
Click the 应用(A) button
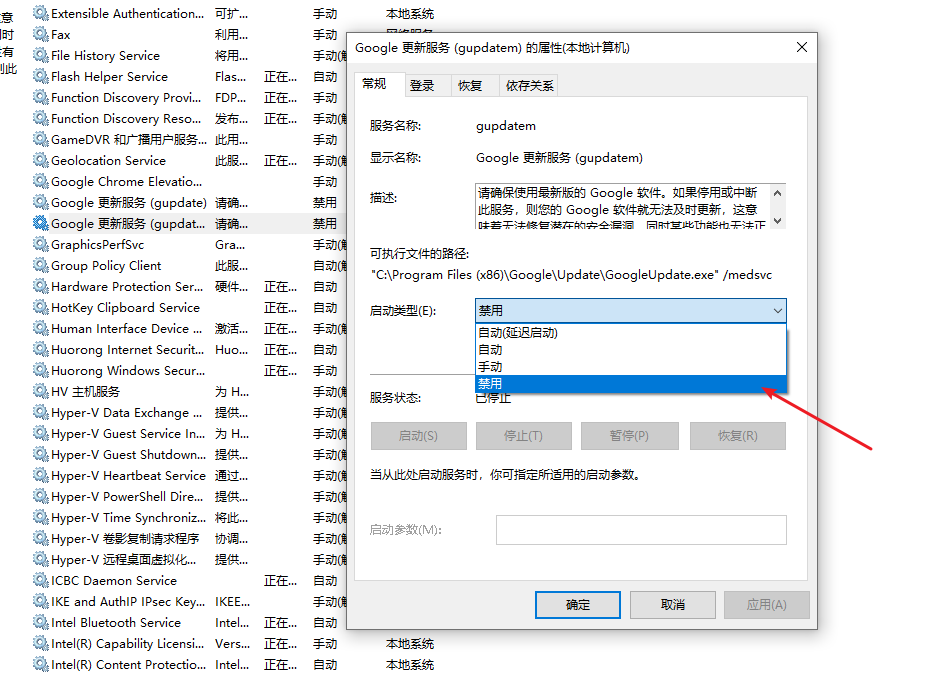767,605
